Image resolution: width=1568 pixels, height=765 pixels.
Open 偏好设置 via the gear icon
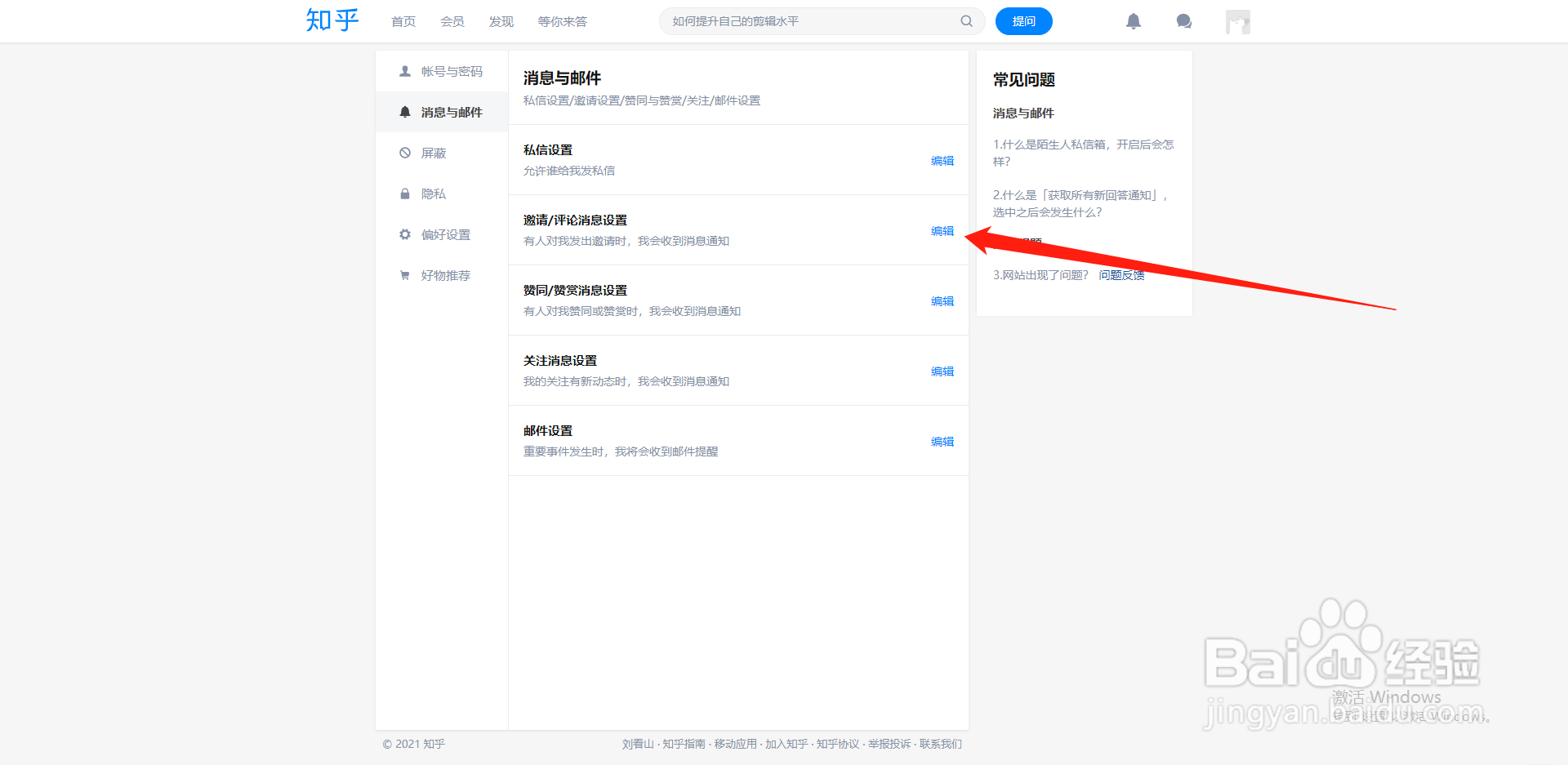click(404, 234)
